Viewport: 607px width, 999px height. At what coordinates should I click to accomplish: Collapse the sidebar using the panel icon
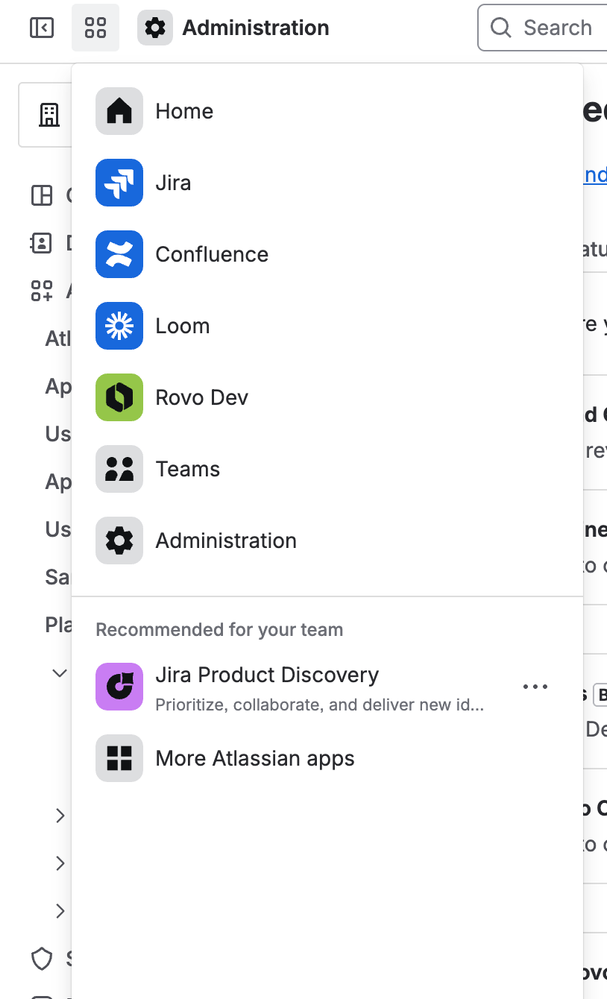[x=42, y=28]
